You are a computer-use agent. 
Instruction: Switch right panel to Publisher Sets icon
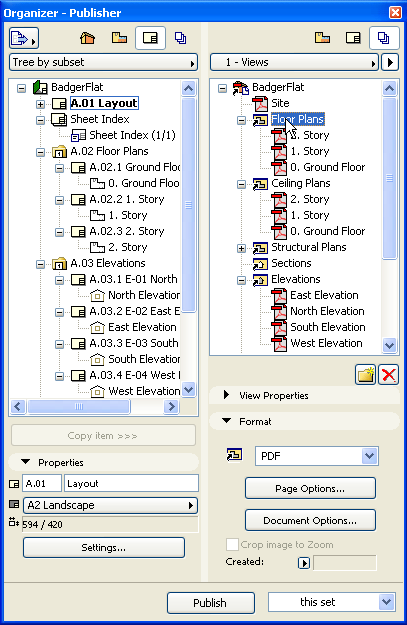click(x=384, y=38)
